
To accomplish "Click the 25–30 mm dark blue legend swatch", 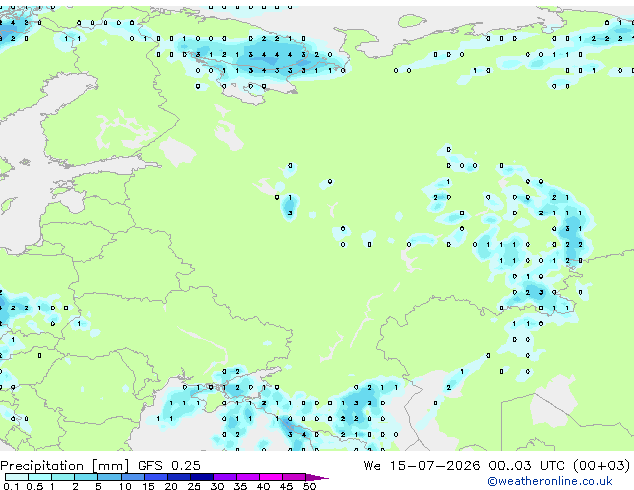I will tap(202, 477).
